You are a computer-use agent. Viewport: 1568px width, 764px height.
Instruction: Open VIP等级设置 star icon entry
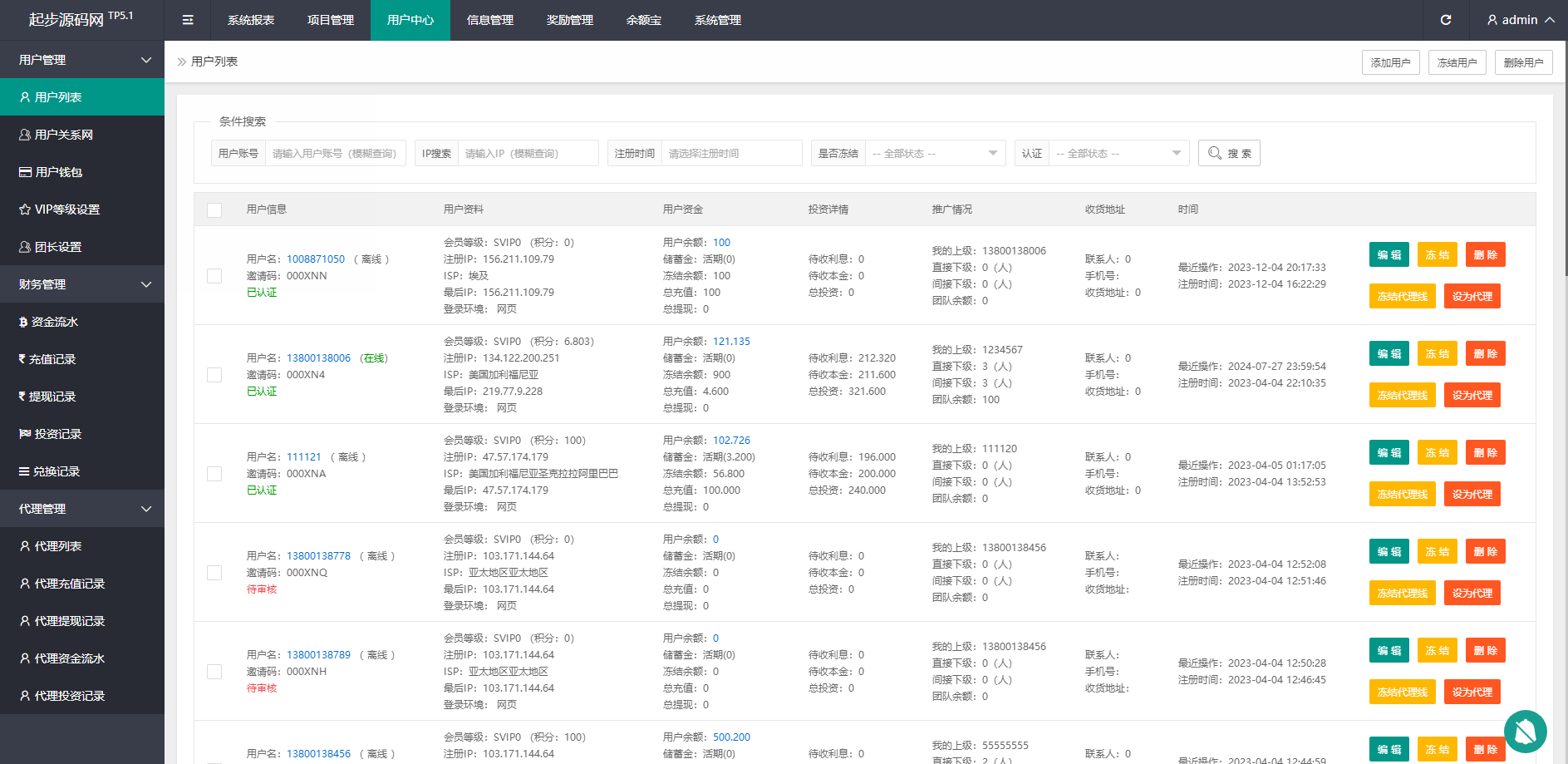pos(26,209)
